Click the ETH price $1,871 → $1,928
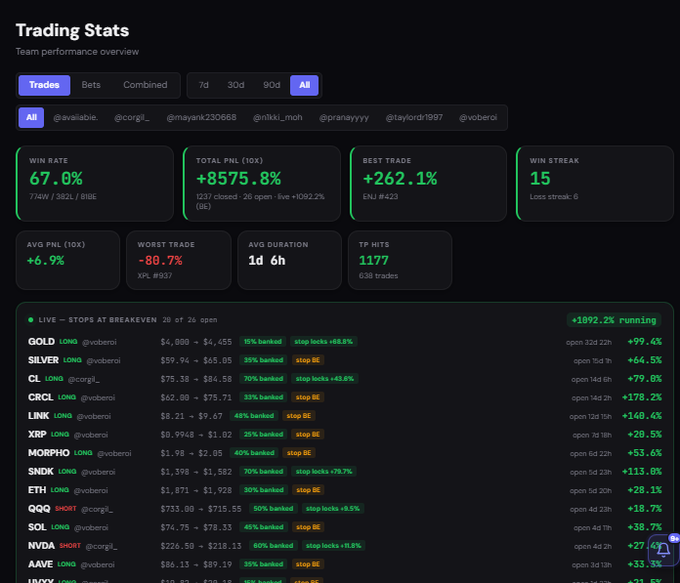Screen dimensions: 680x583 pyautogui.click(x=196, y=490)
